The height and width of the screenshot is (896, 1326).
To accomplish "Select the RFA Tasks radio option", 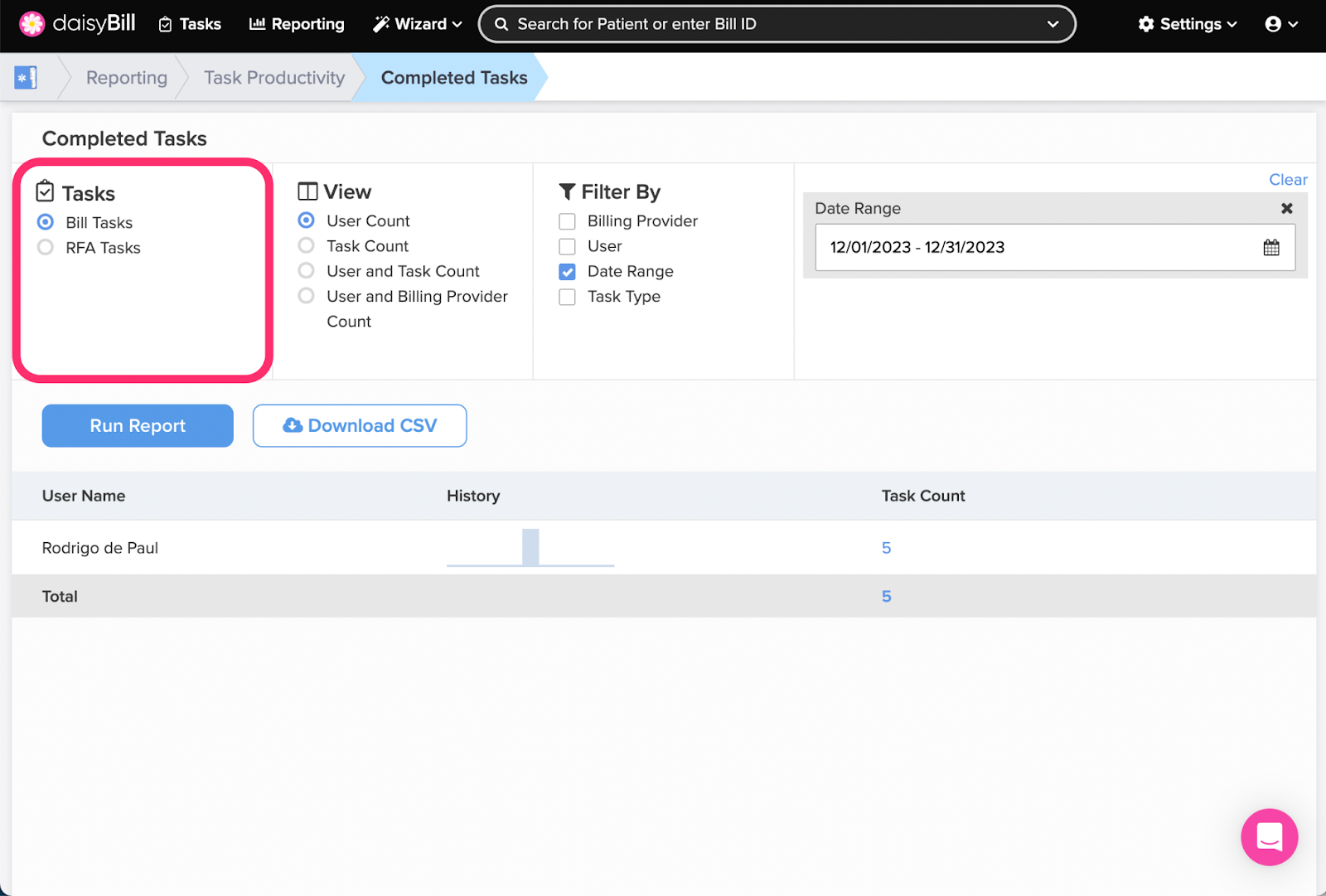I will tap(46, 248).
